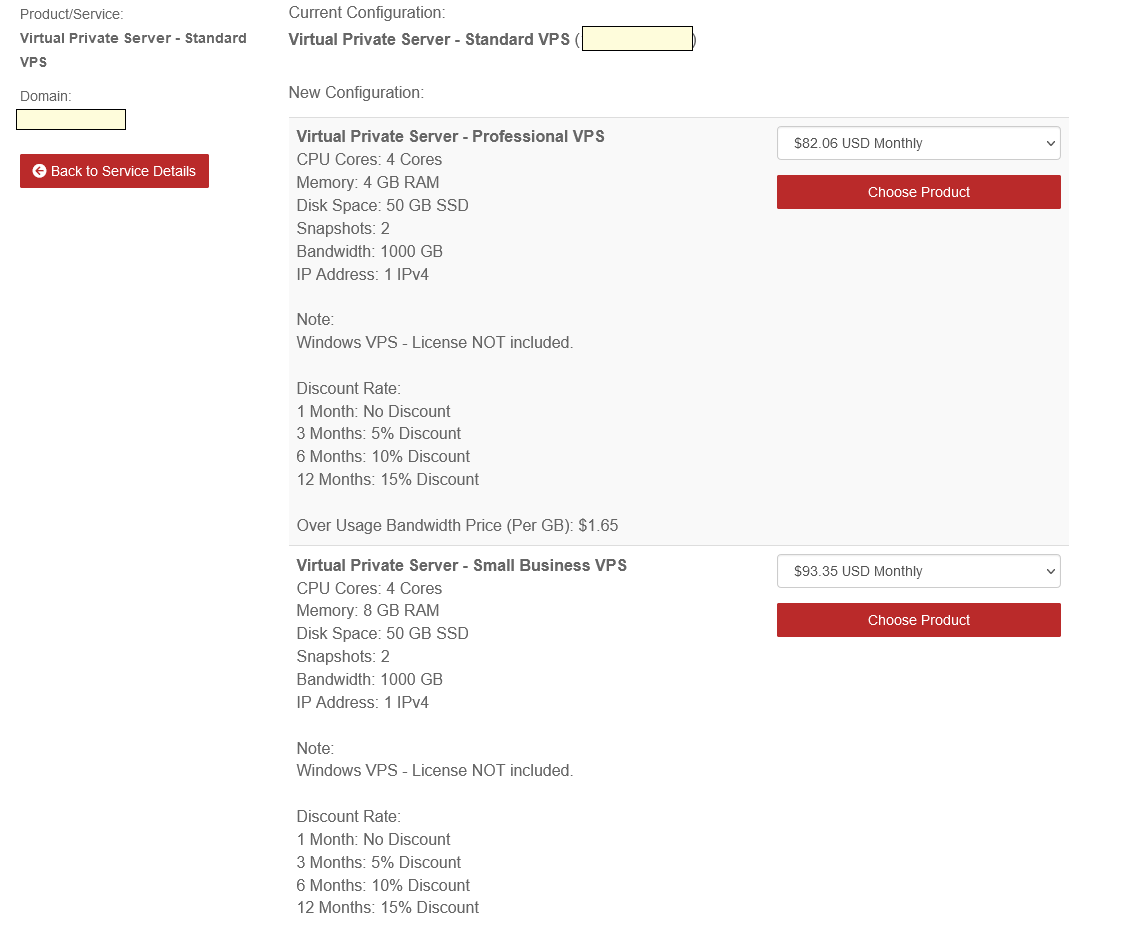
Task: Choose Product for Small Business VPS
Action: (x=918, y=620)
